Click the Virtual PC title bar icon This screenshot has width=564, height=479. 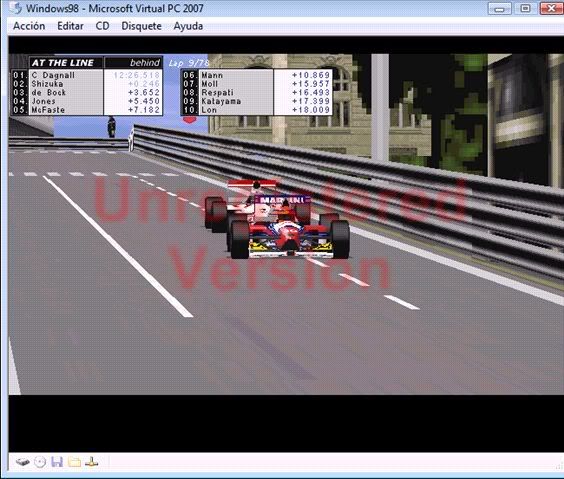tap(16, 8)
